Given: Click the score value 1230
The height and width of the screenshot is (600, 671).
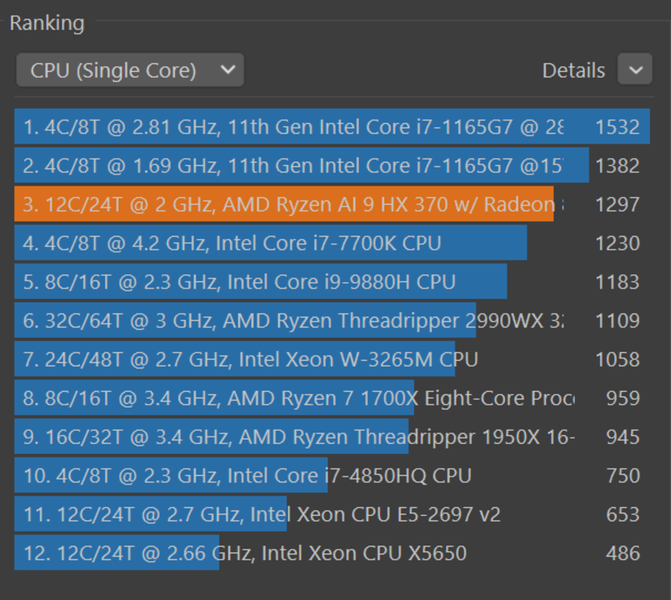Looking at the screenshot, I should (x=618, y=243).
